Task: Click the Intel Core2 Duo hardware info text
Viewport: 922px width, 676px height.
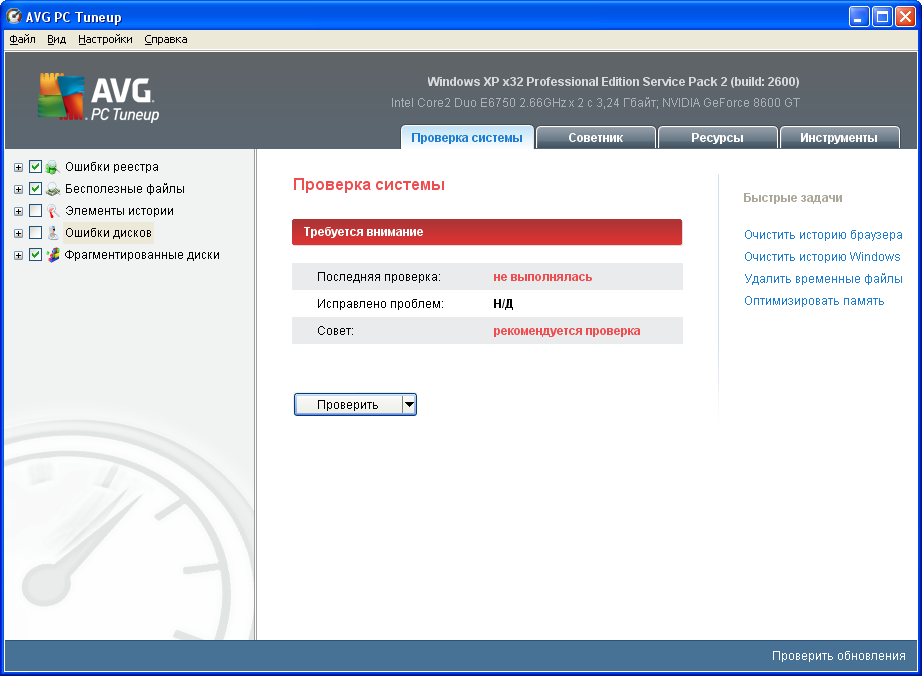Action: [595, 103]
